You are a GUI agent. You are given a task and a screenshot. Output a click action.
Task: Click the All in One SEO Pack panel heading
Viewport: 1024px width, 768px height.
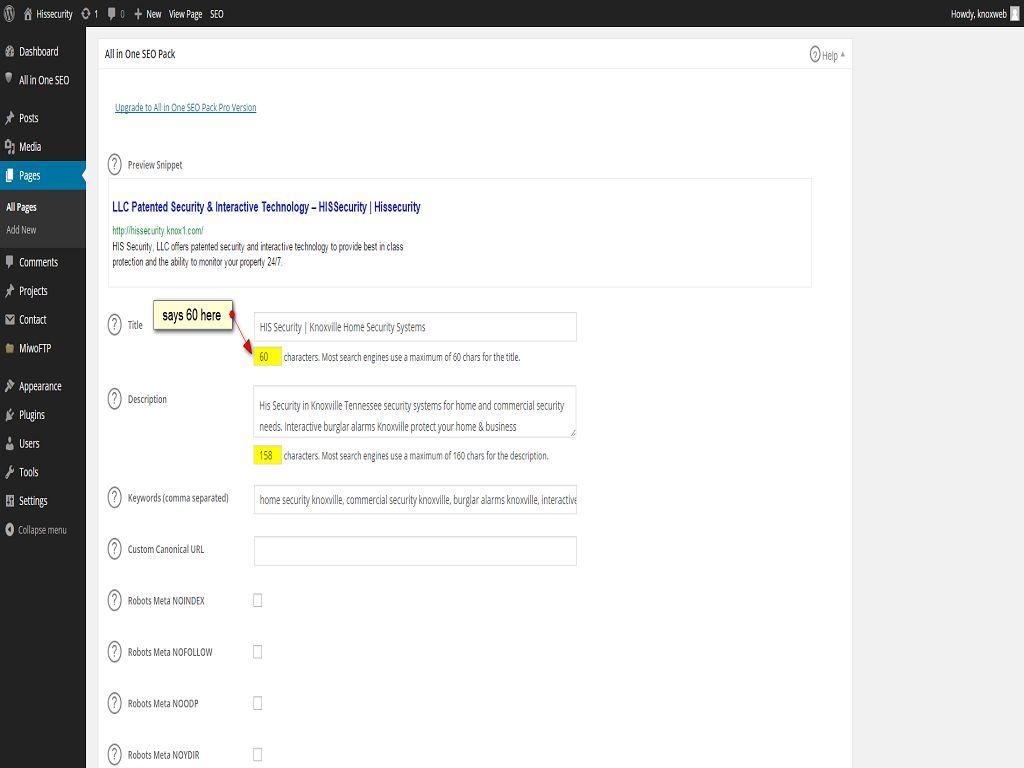[x=140, y=54]
